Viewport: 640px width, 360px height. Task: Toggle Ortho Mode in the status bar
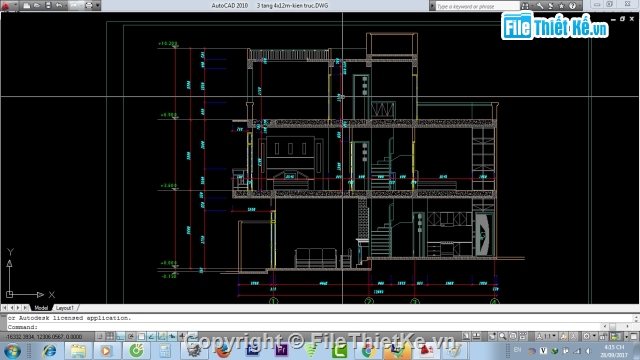point(120,337)
